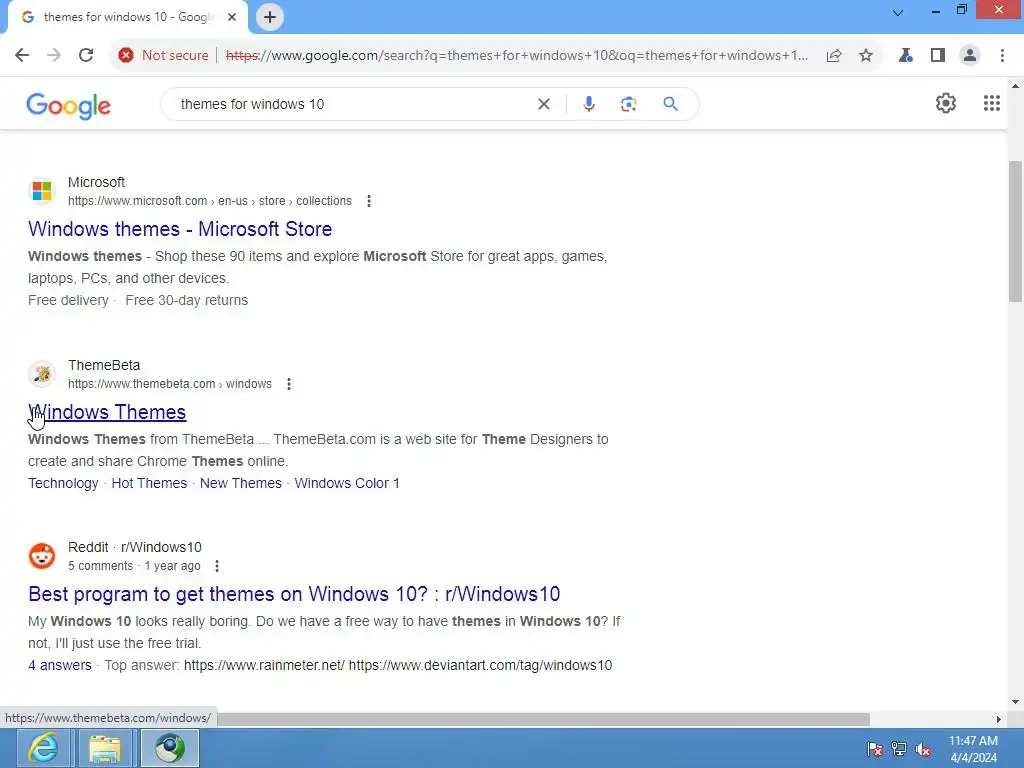Click the themebeta.com breadcrumb URL

point(170,384)
